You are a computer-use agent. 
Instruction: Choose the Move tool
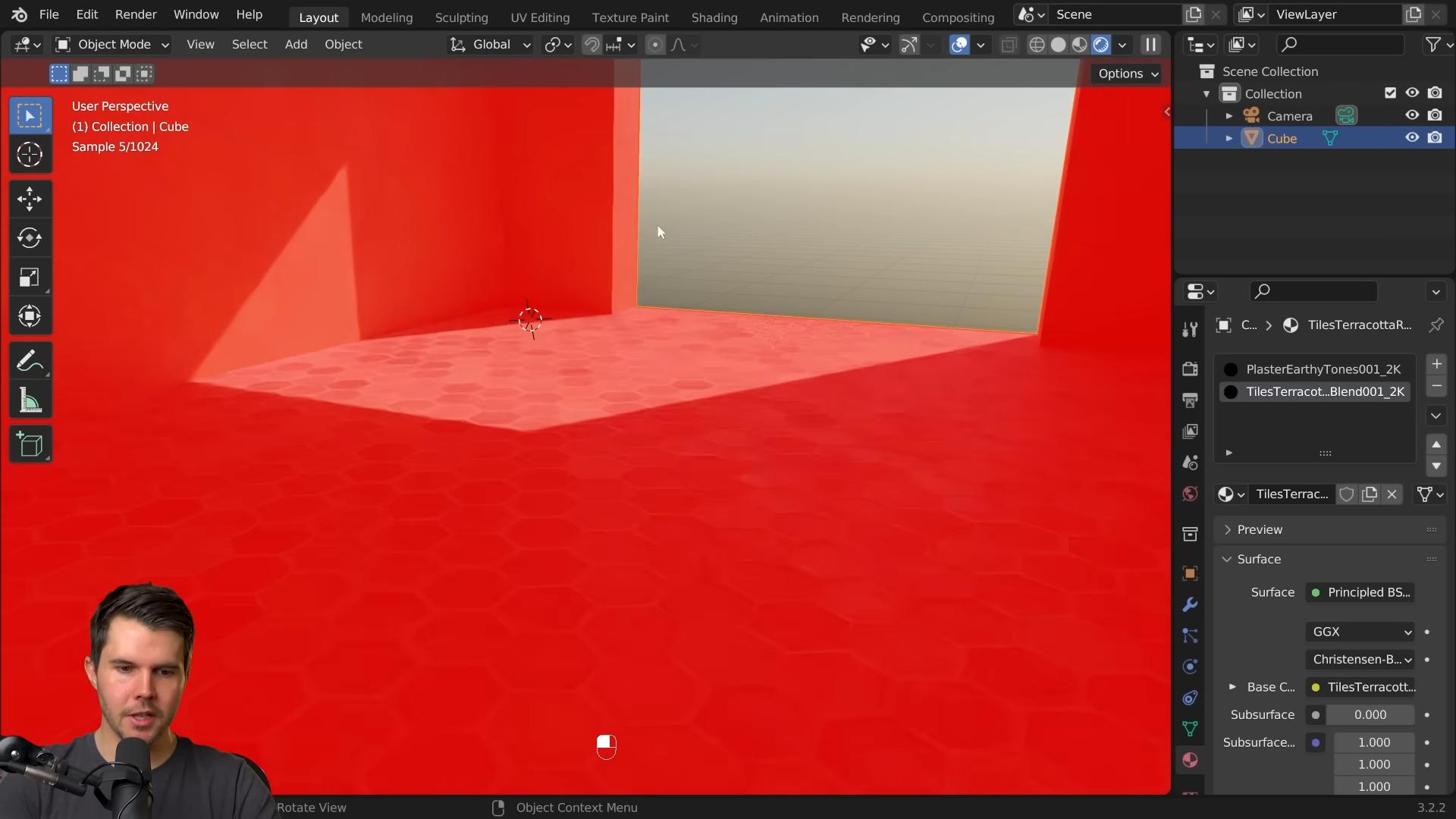click(x=30, y=199)
